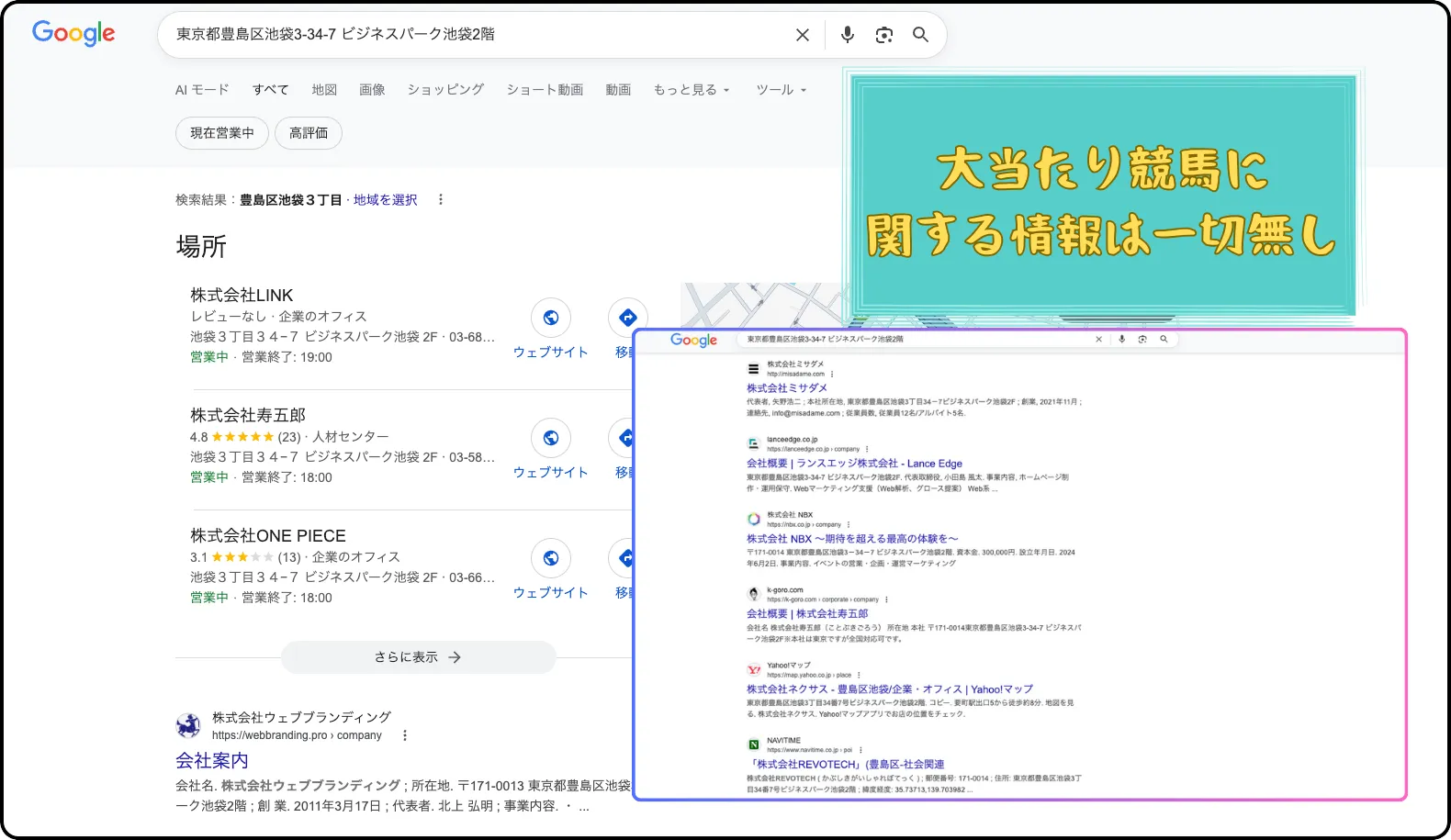Toggle the 高評価 filter chip
The image size is (1451, 840).
[x=309, y=133]
